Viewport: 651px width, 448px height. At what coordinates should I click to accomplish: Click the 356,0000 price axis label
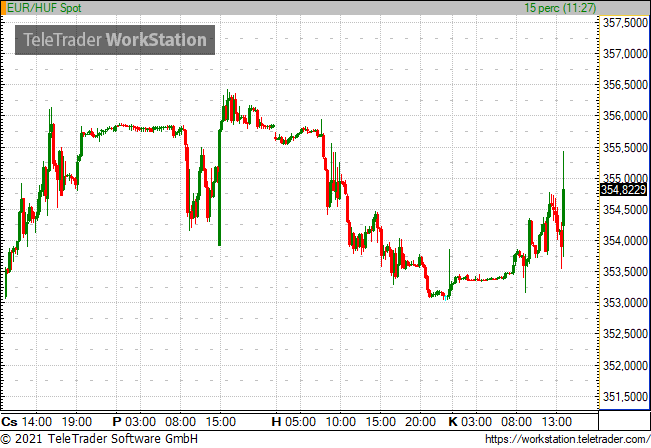(x=625, y=116)
